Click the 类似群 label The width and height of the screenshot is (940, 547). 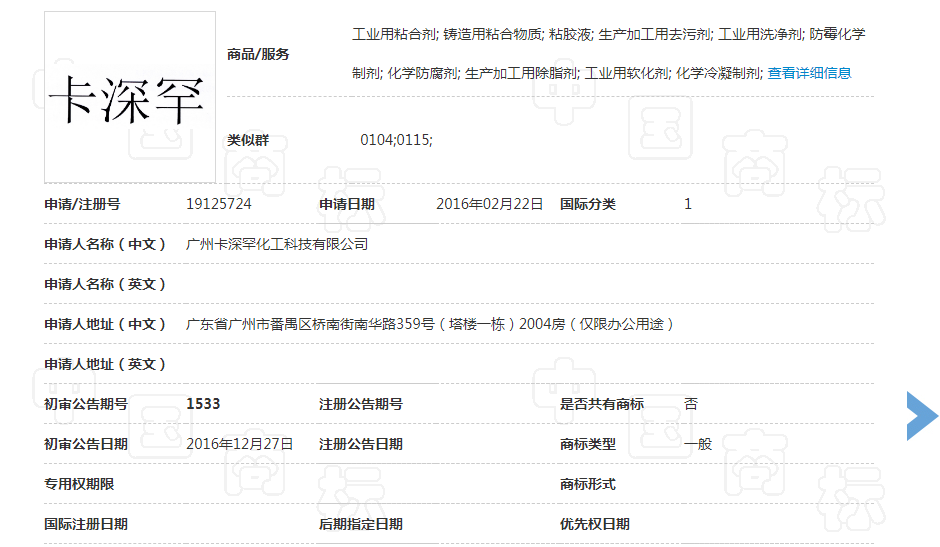click(x=248, y=140)
